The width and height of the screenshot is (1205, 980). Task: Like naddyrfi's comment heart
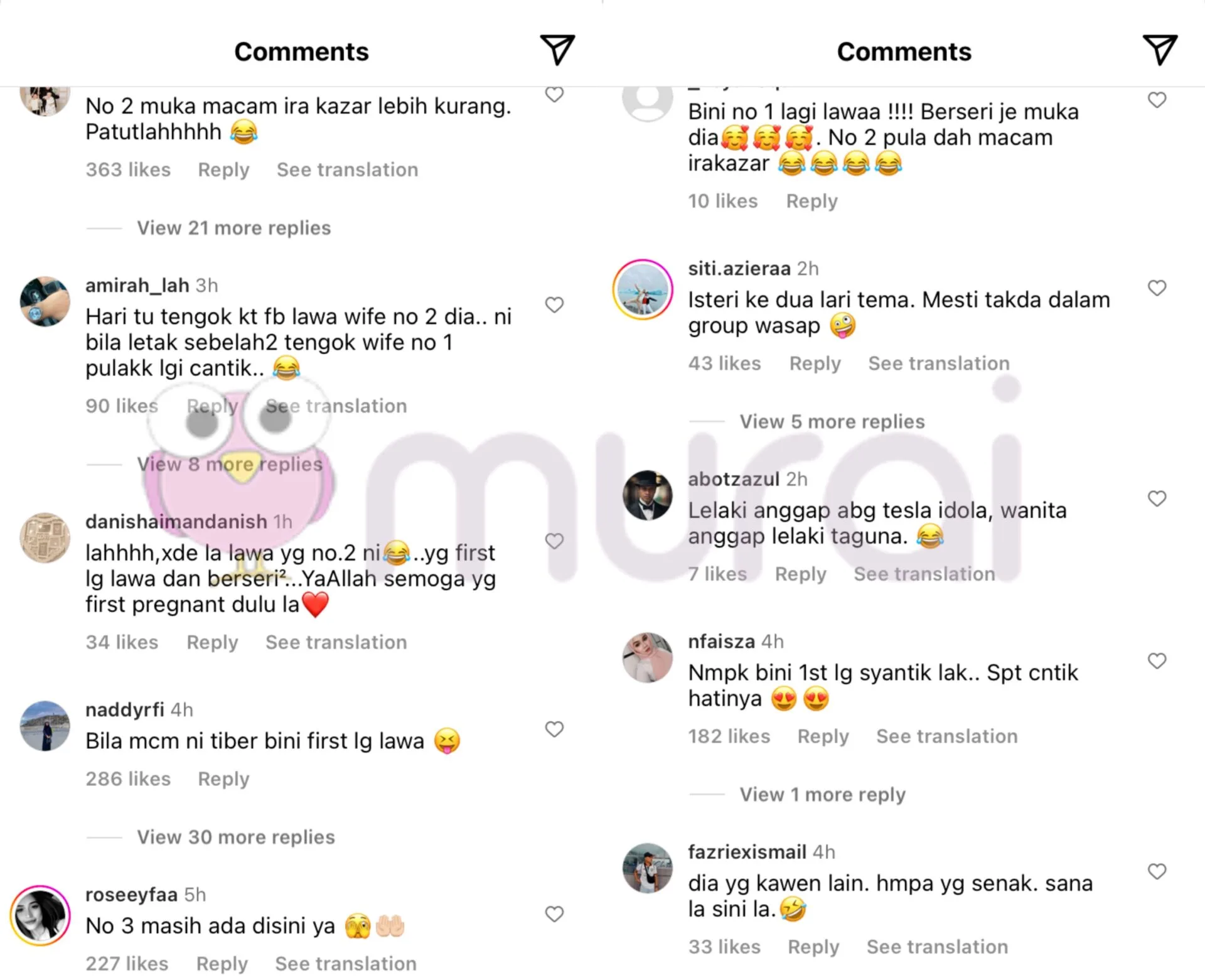click(554, 730)
